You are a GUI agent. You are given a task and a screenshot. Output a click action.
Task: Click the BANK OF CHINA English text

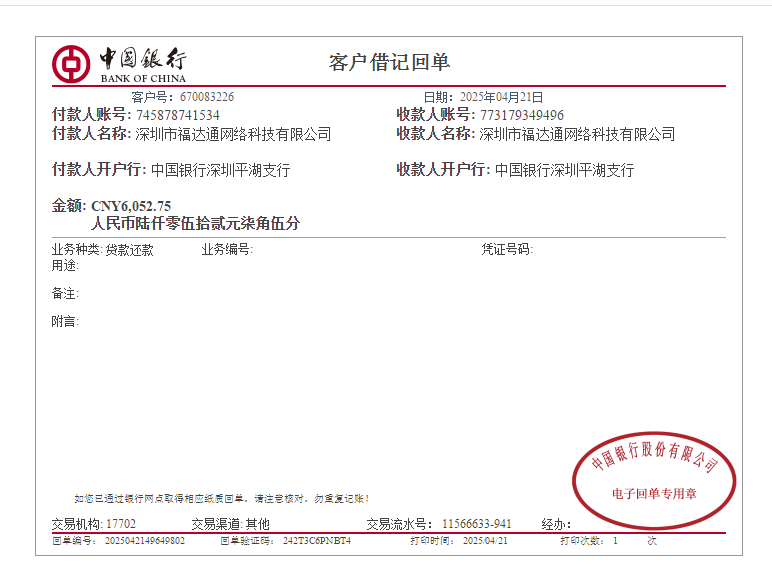[x=143, y=78]
